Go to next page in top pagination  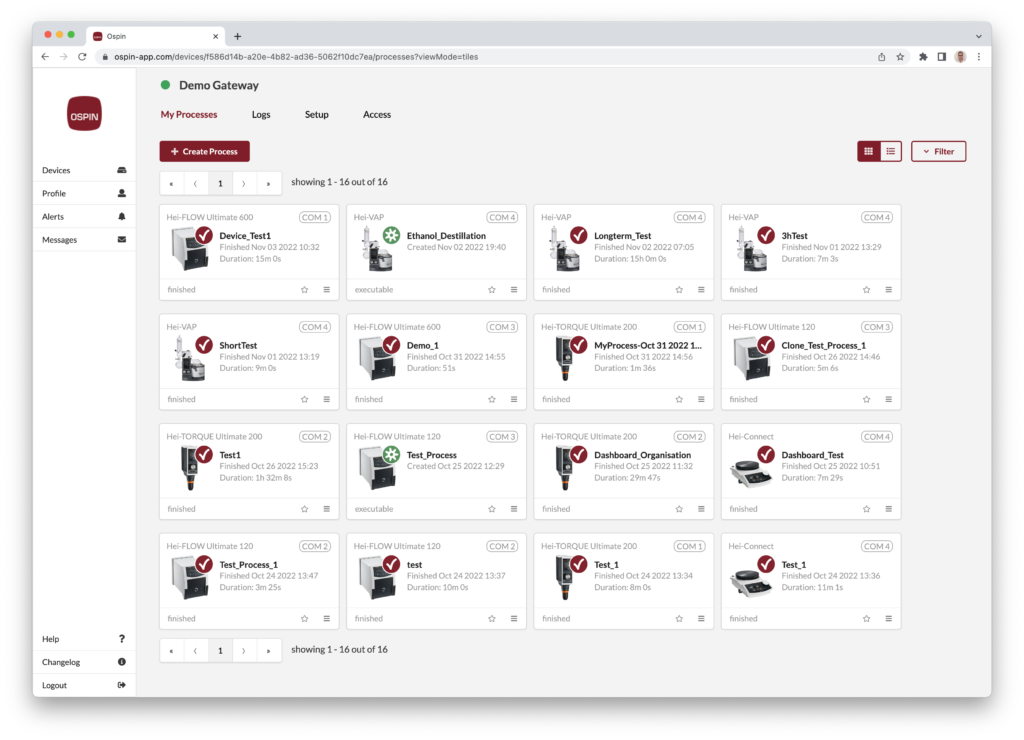click(244, 184)
